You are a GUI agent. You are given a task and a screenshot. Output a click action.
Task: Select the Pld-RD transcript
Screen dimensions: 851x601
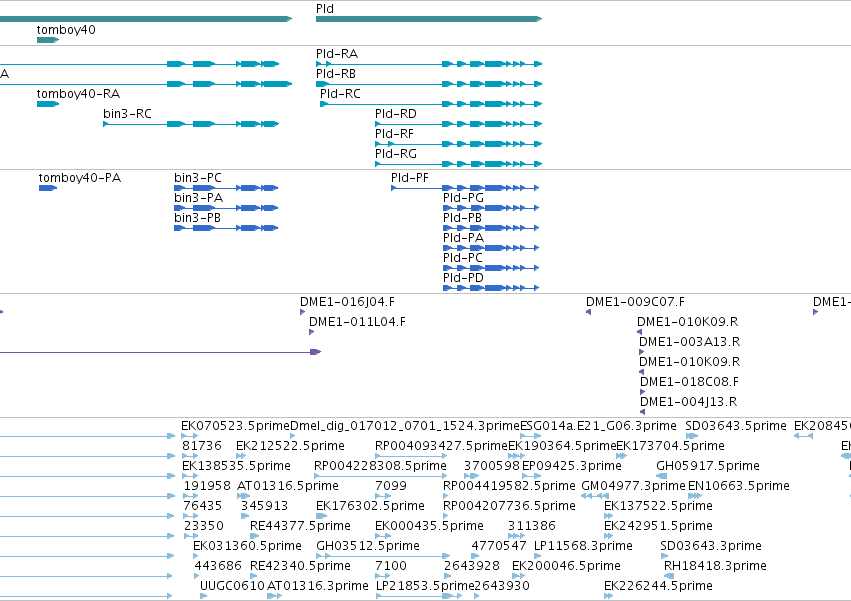[459, 124]
